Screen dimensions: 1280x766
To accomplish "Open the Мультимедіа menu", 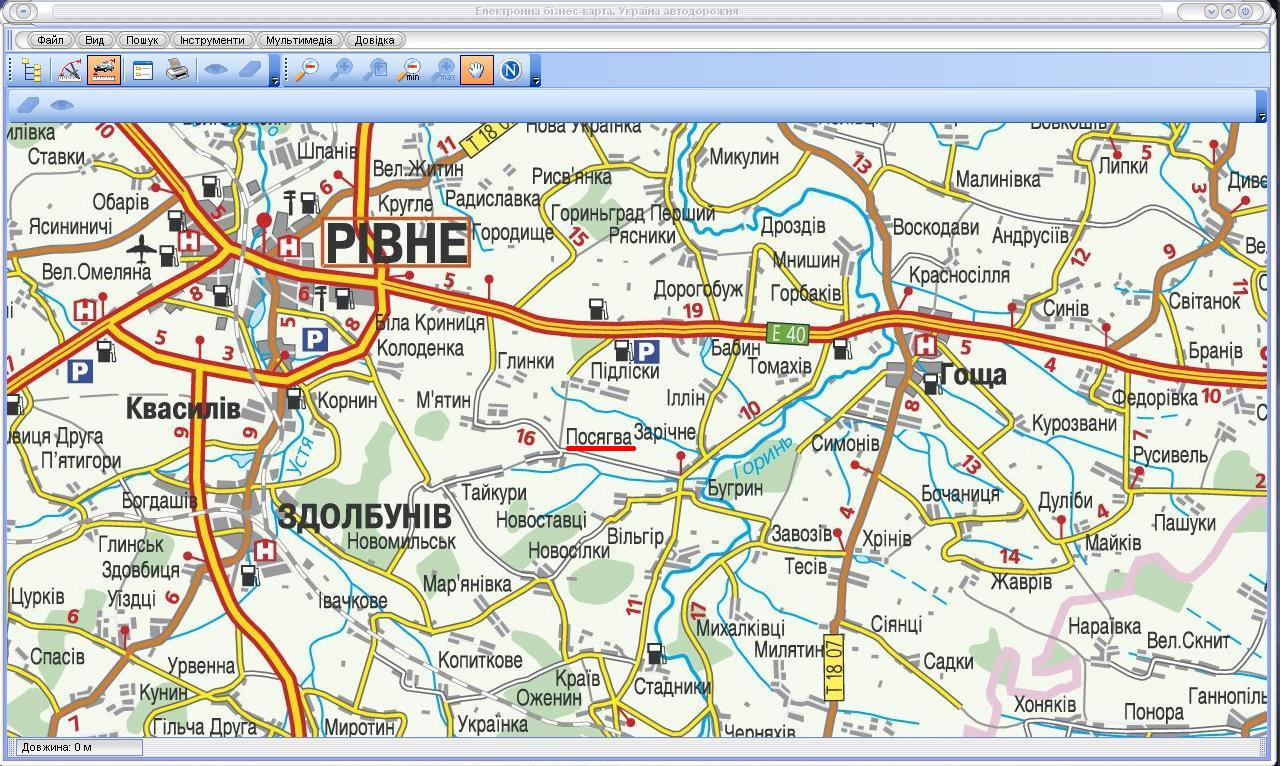I will (x=299, y=40).
